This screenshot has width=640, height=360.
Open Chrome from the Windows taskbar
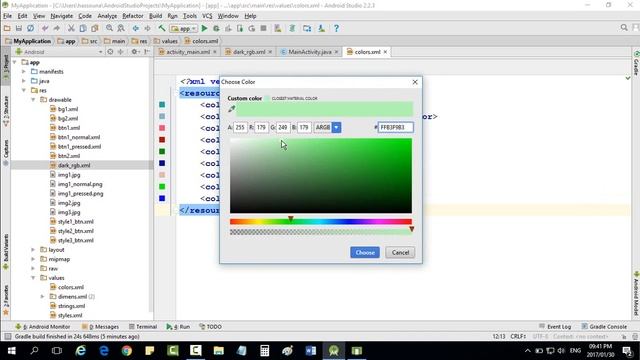tap(127, 351)
